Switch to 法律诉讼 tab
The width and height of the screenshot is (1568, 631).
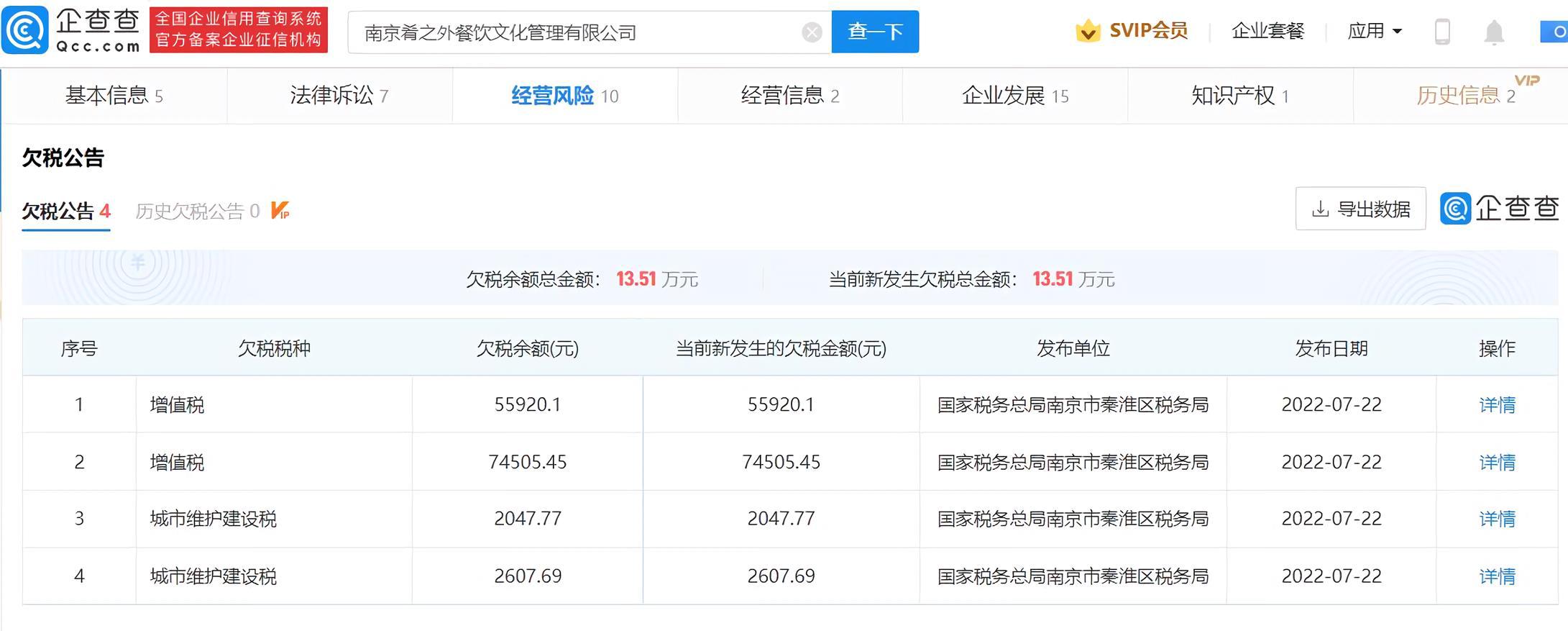339,96
